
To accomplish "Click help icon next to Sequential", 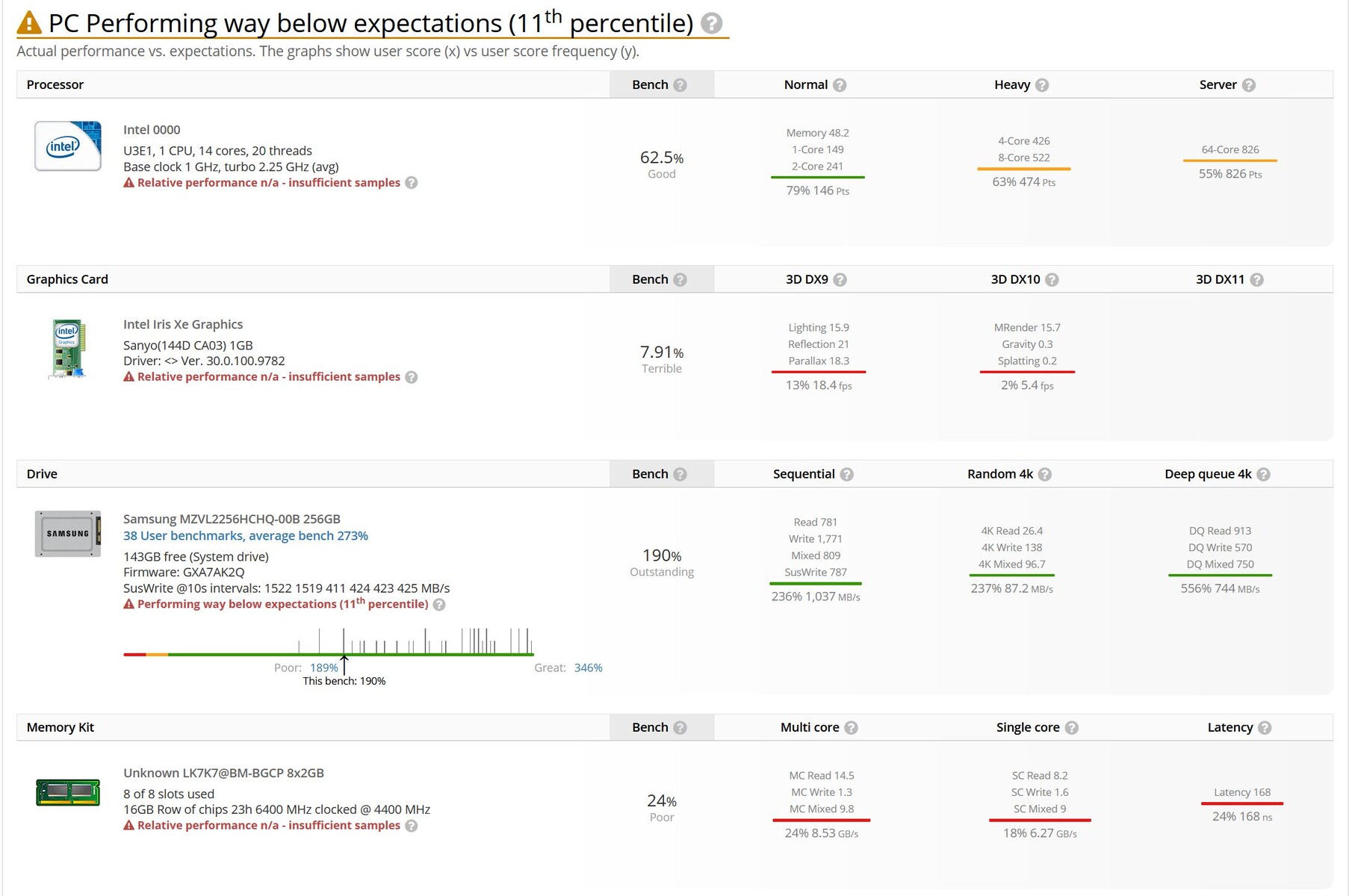I will 846,474.
